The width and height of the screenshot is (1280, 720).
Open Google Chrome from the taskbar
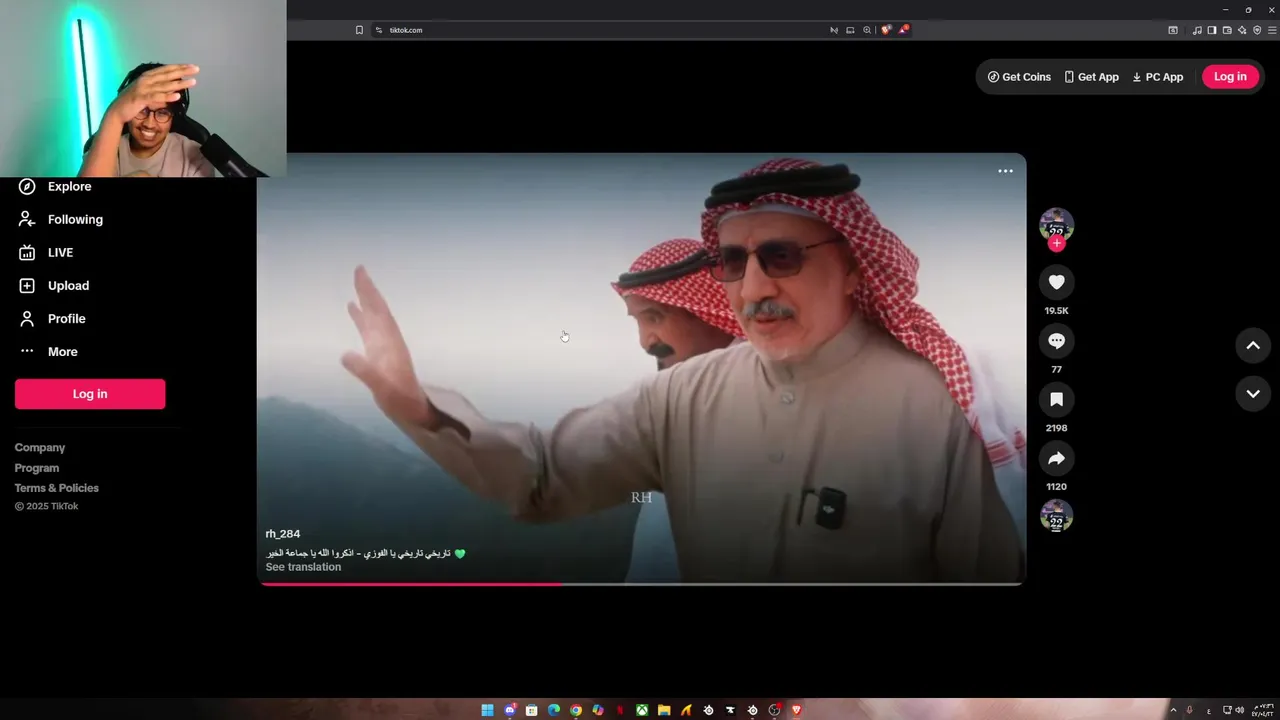[576, 710]
